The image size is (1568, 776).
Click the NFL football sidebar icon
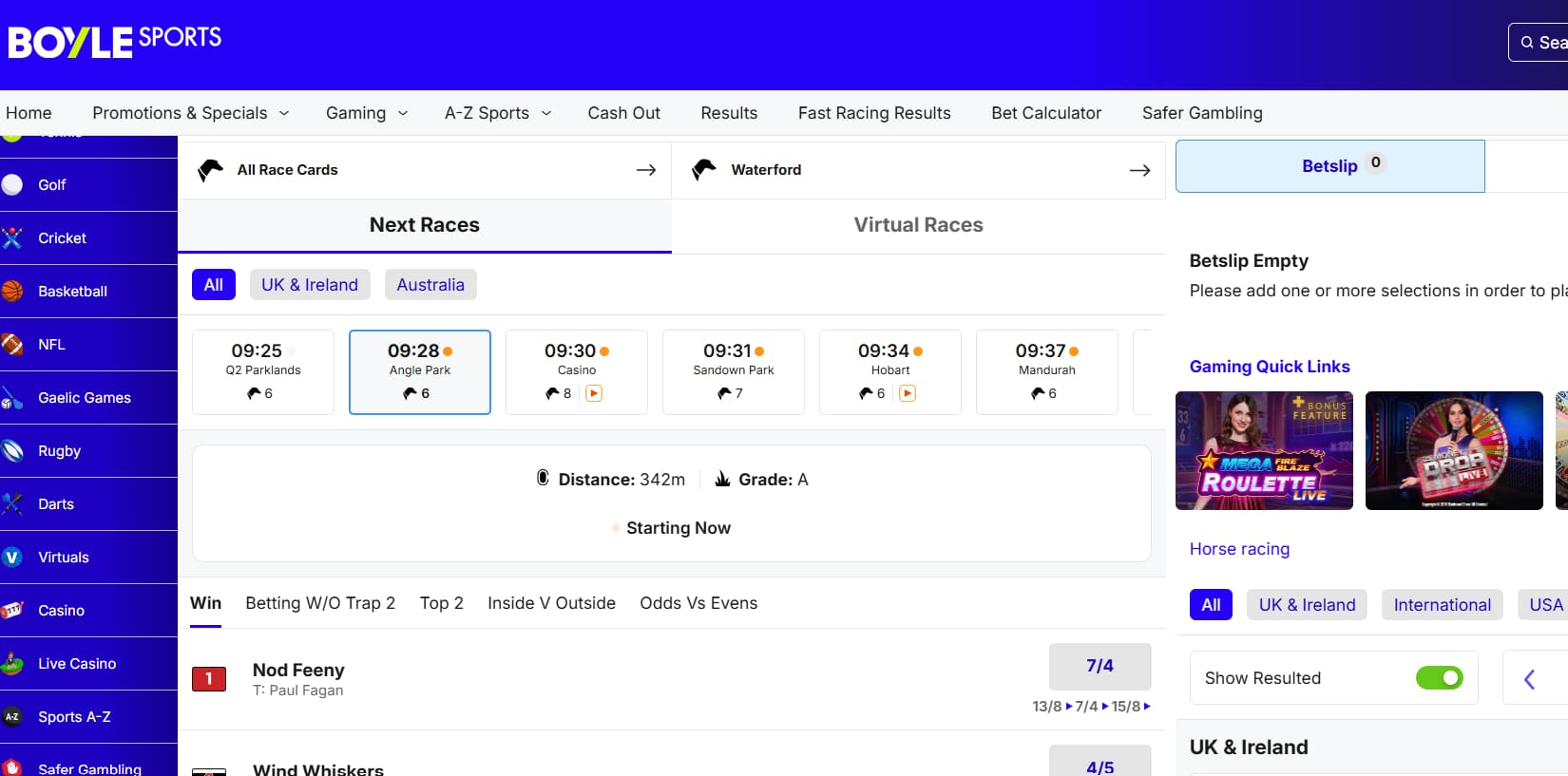(12, 344)
